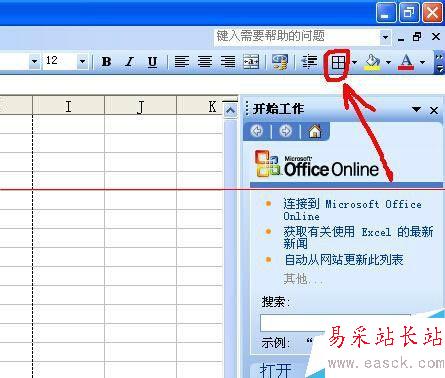Open help question history dropdown
The image size is (445, 378).
385,37
